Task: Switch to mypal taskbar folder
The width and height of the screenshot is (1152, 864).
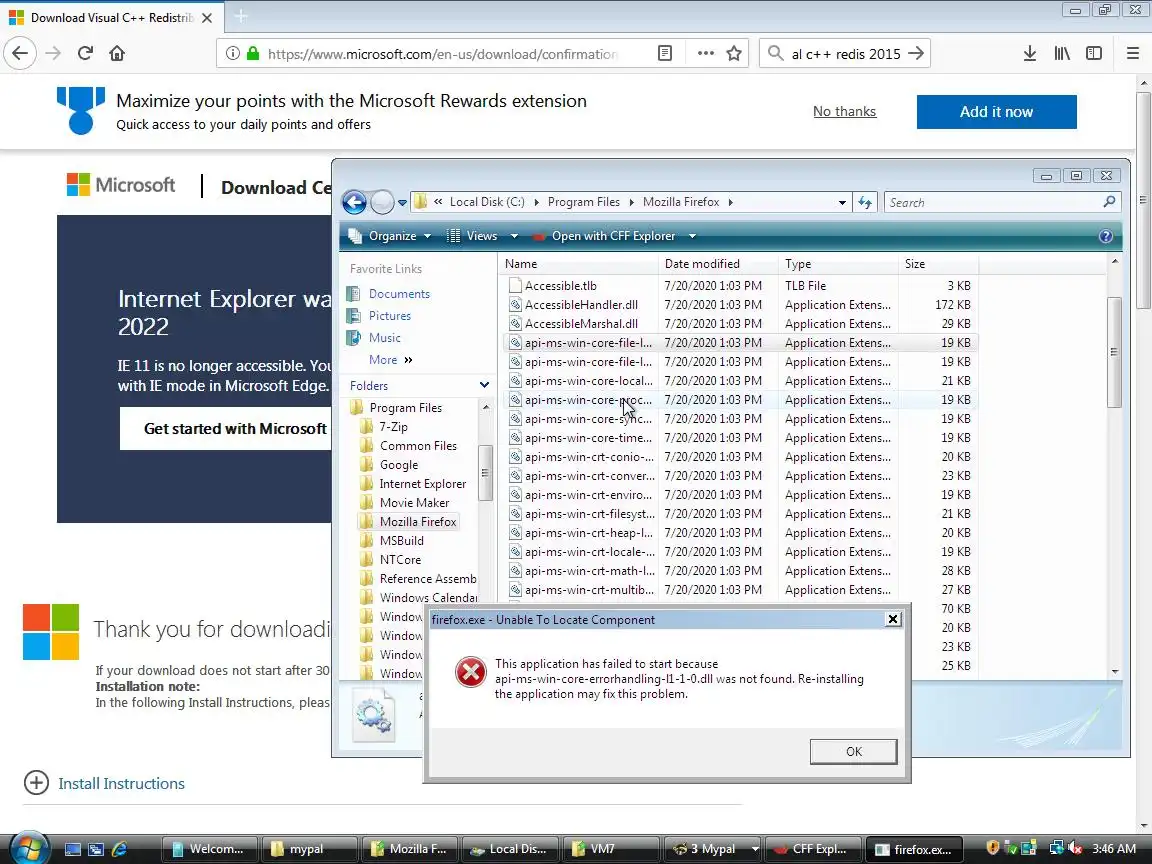Action: [309, 849]
